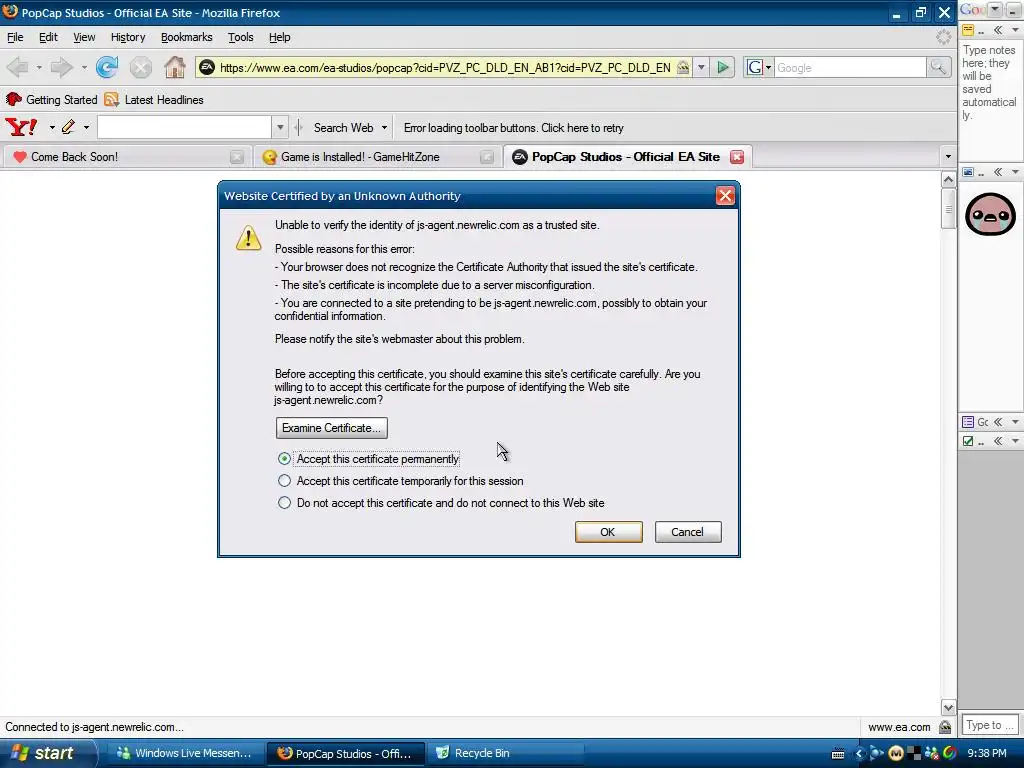The width and height of the screenshot is (1024, 768).
Task: Click into the Yahoo toolbar search field
Action: (184, 127)
